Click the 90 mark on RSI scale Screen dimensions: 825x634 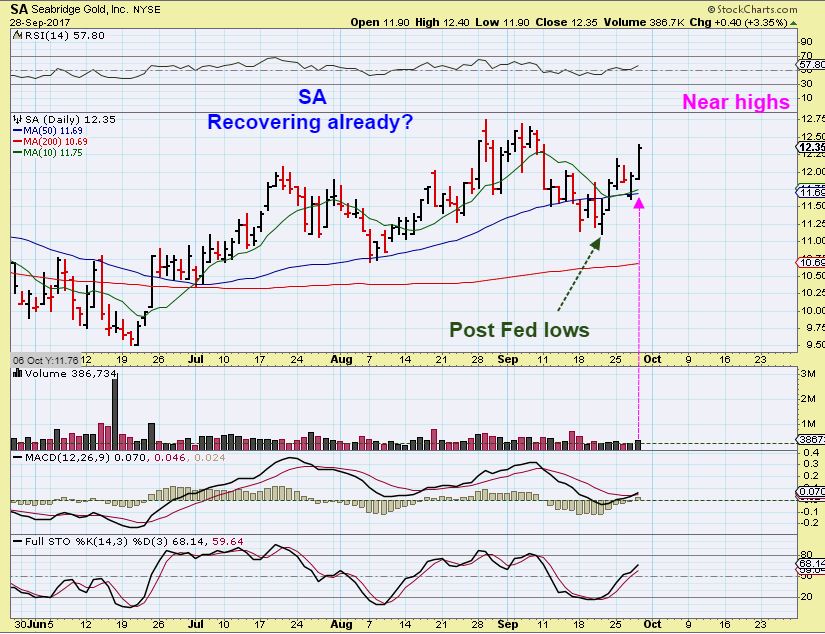(806, 42)
